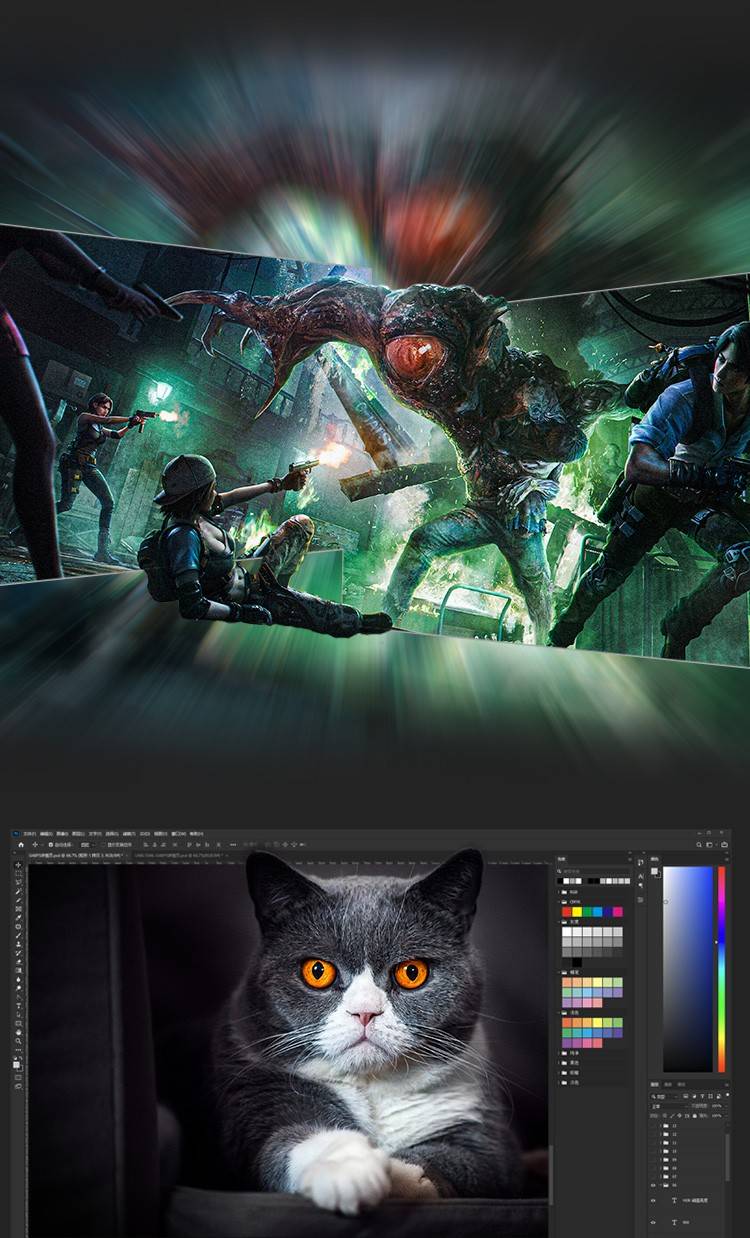Open the layer blend mode dropdown
Viewport: 750px width, 1238px height.
(667, 1106)
